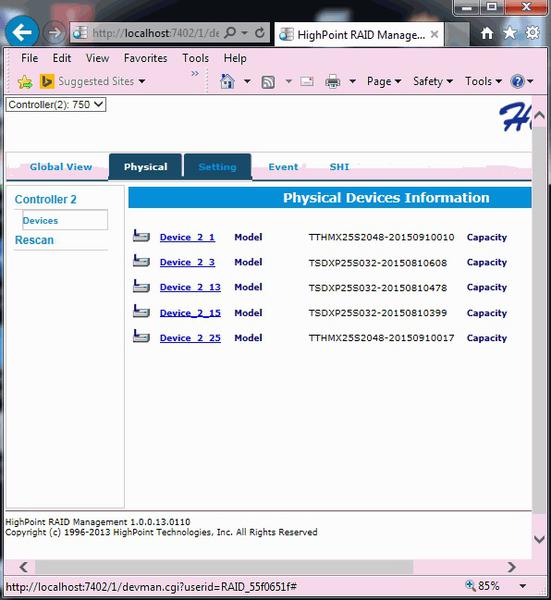Open browser home via top-right house icon

click(487, 33)
